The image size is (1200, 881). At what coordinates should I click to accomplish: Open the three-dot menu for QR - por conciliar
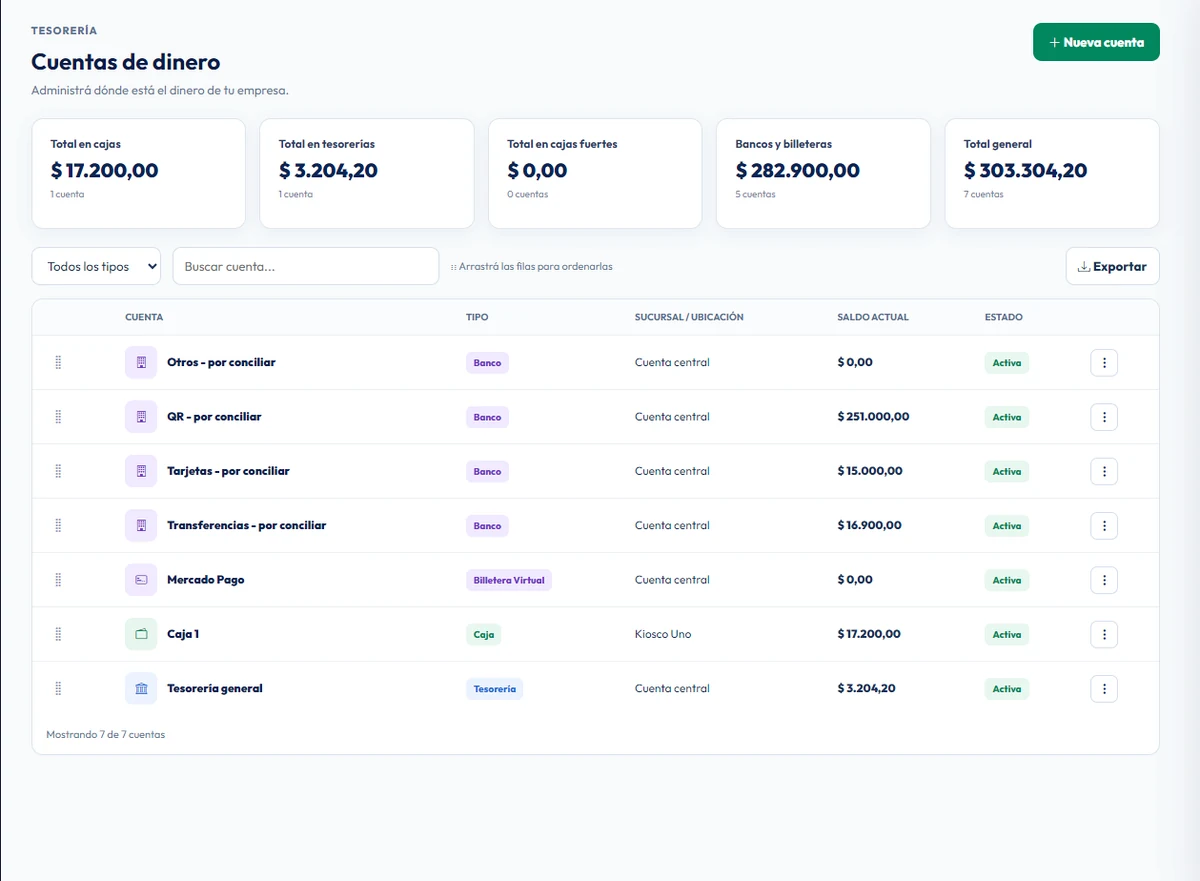point(1104,417)
